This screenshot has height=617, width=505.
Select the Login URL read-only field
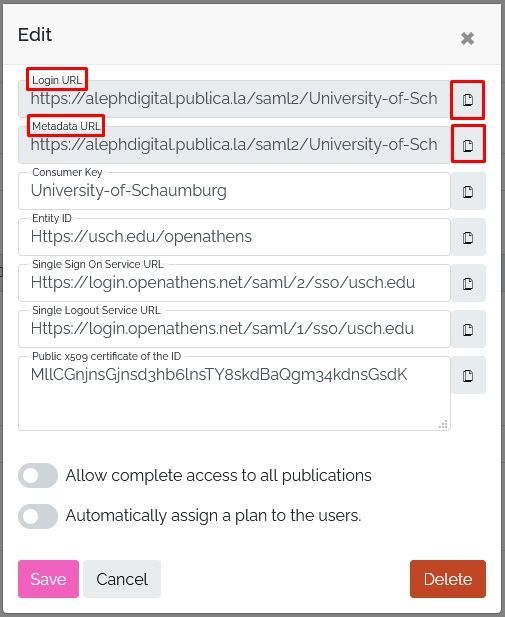pos(234,99)
